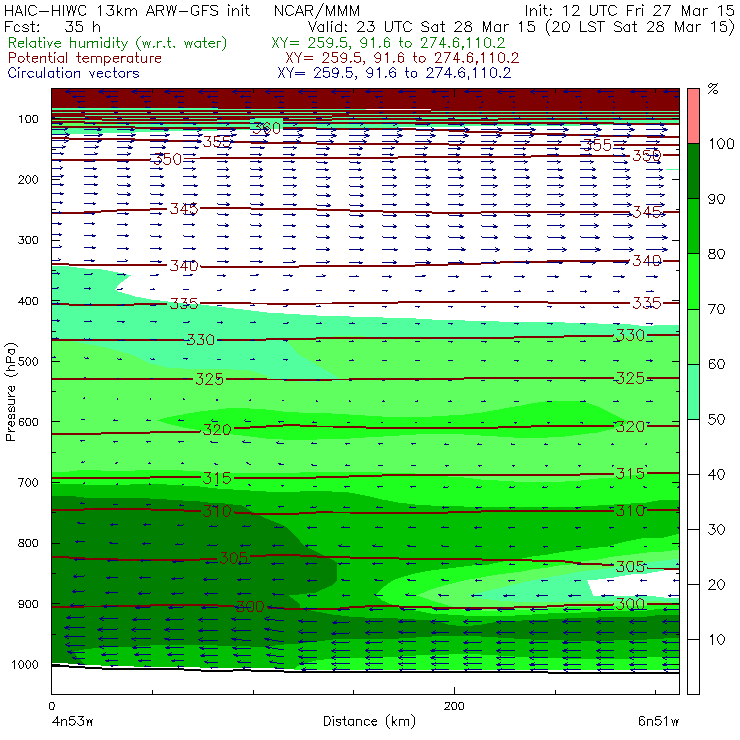
Task: Click the 'NCAR/MMM' header label
Action: point(317,11)
